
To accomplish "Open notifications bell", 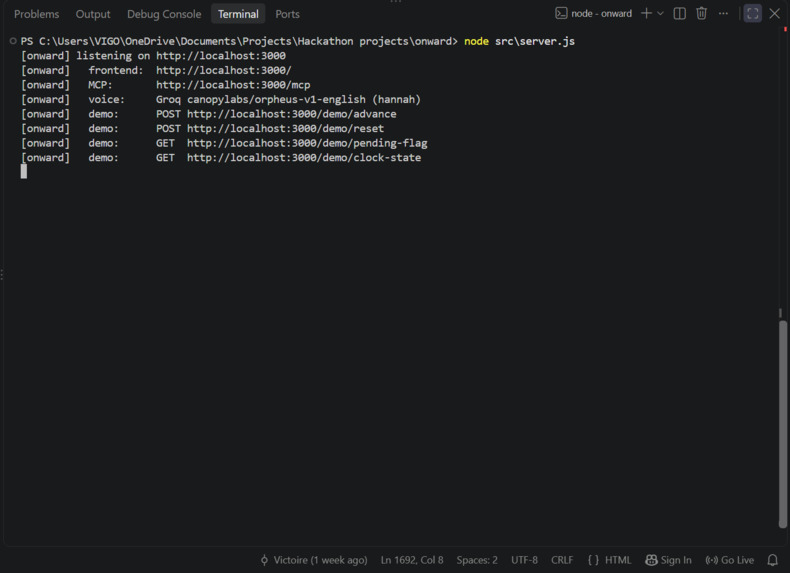I will click(x=772, y=560).
